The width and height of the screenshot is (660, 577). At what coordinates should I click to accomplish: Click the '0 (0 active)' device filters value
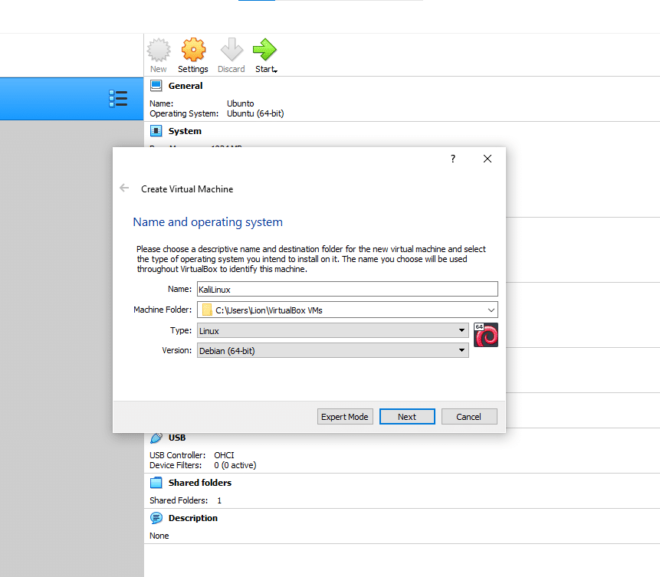235,465
